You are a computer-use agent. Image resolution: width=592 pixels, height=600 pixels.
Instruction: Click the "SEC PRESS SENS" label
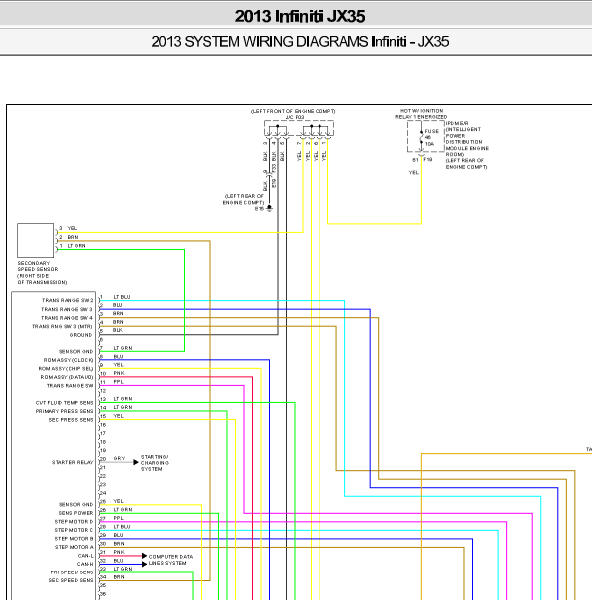(71, 420)
